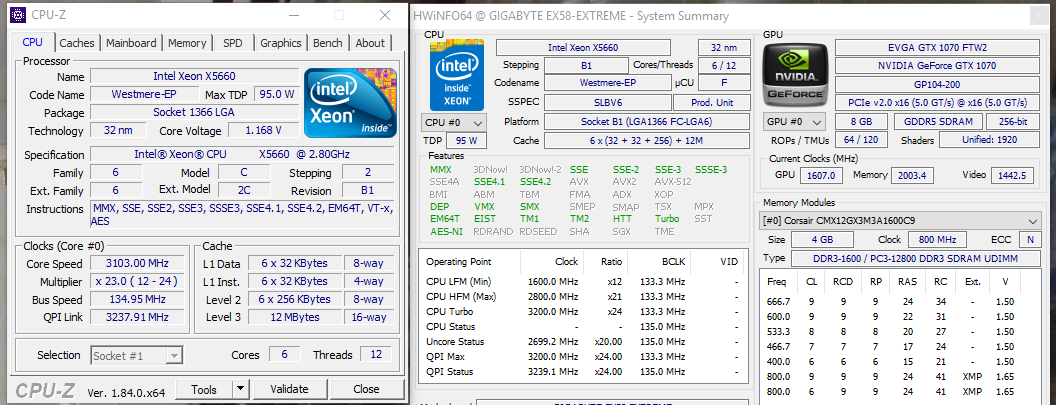
Task: Click the Code Name field Westmere-EP in CPU-Z
Action: coord(145,94)
